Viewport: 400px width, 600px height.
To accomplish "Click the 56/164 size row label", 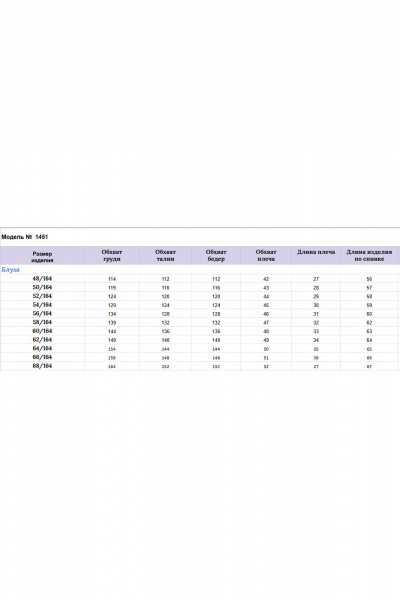I will [42, 313].
